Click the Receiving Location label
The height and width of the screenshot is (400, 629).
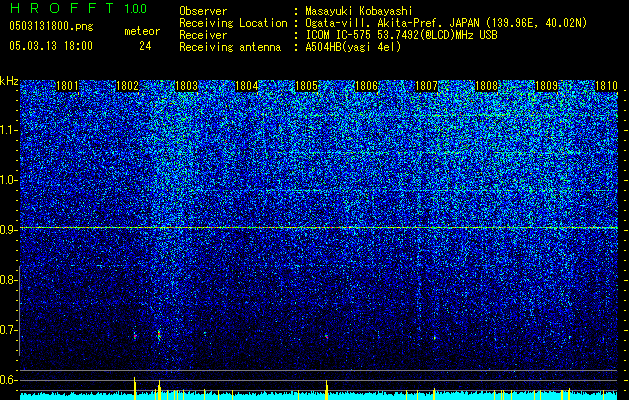[233, 23]
